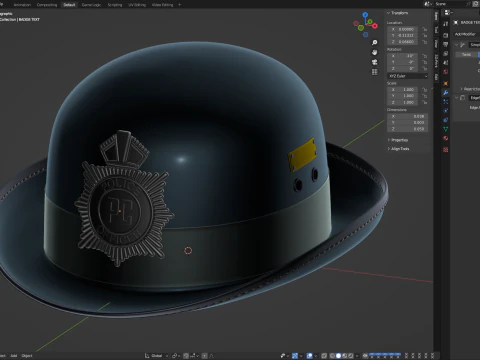
Task: Open the Particles properties tab icon
Action: point(446,102)
